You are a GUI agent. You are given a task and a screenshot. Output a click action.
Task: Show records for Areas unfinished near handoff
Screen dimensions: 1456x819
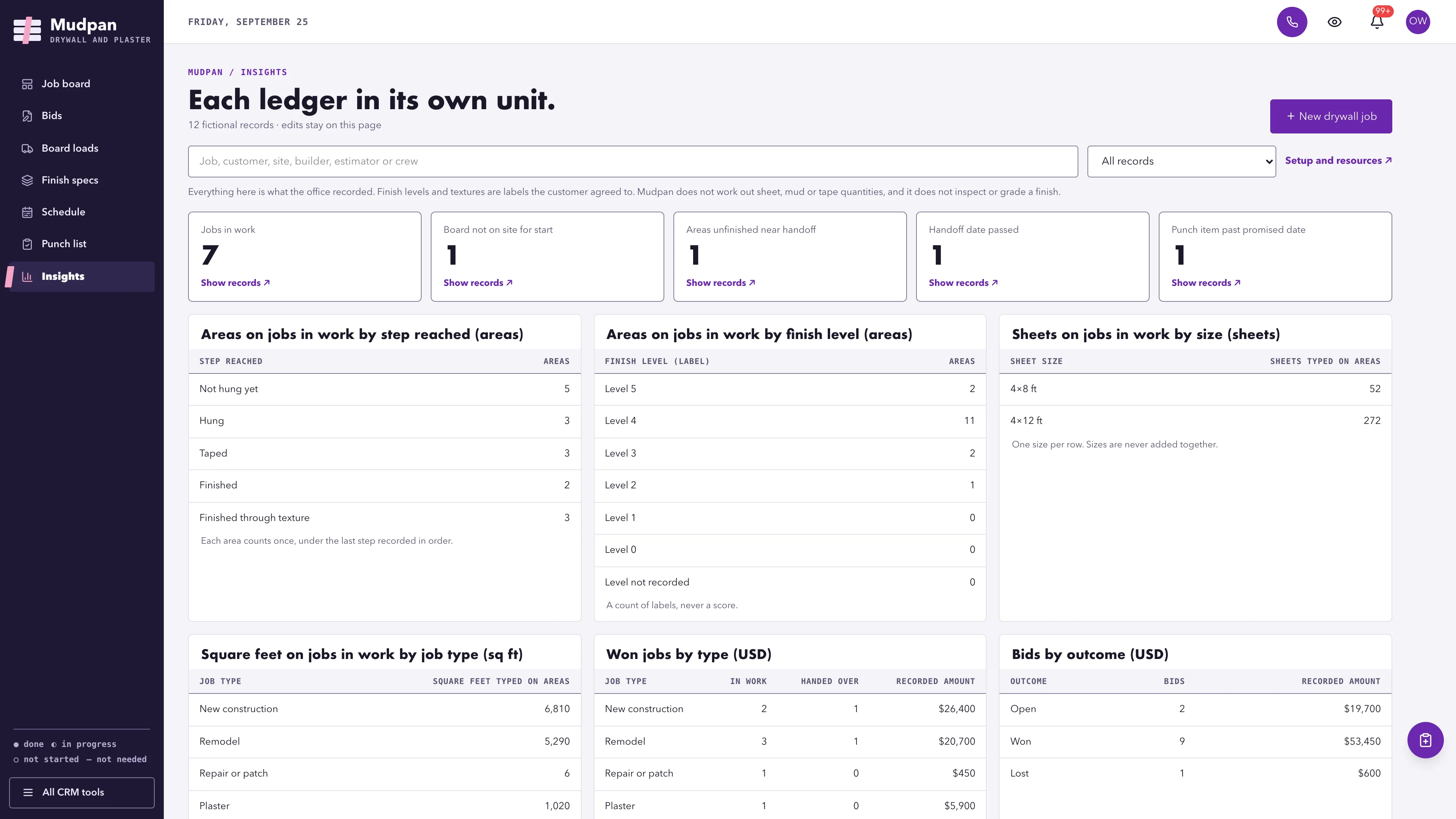720,282
